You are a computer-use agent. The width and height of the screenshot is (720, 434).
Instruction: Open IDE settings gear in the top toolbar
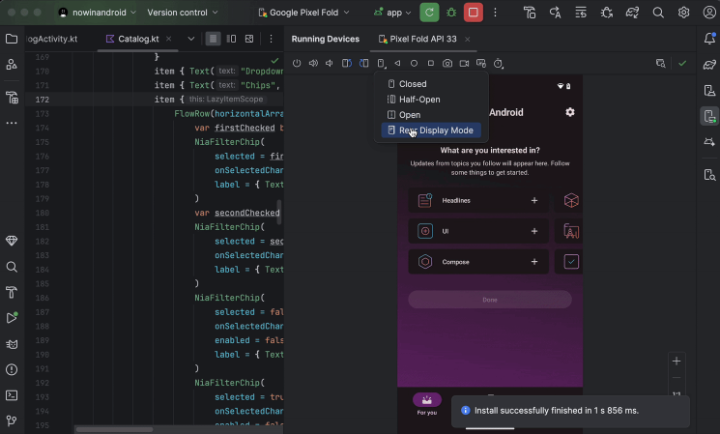coord(683,12)
